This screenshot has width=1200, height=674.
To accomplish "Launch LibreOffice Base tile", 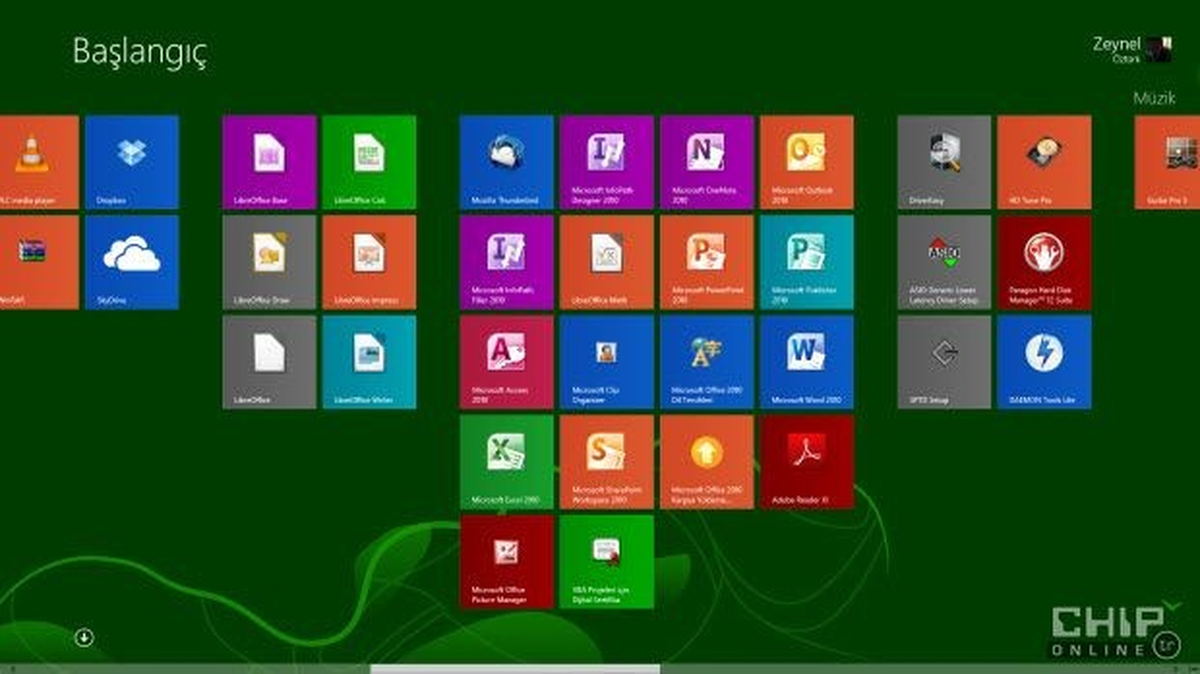I will pyautogui.click(x=269, y=162).
